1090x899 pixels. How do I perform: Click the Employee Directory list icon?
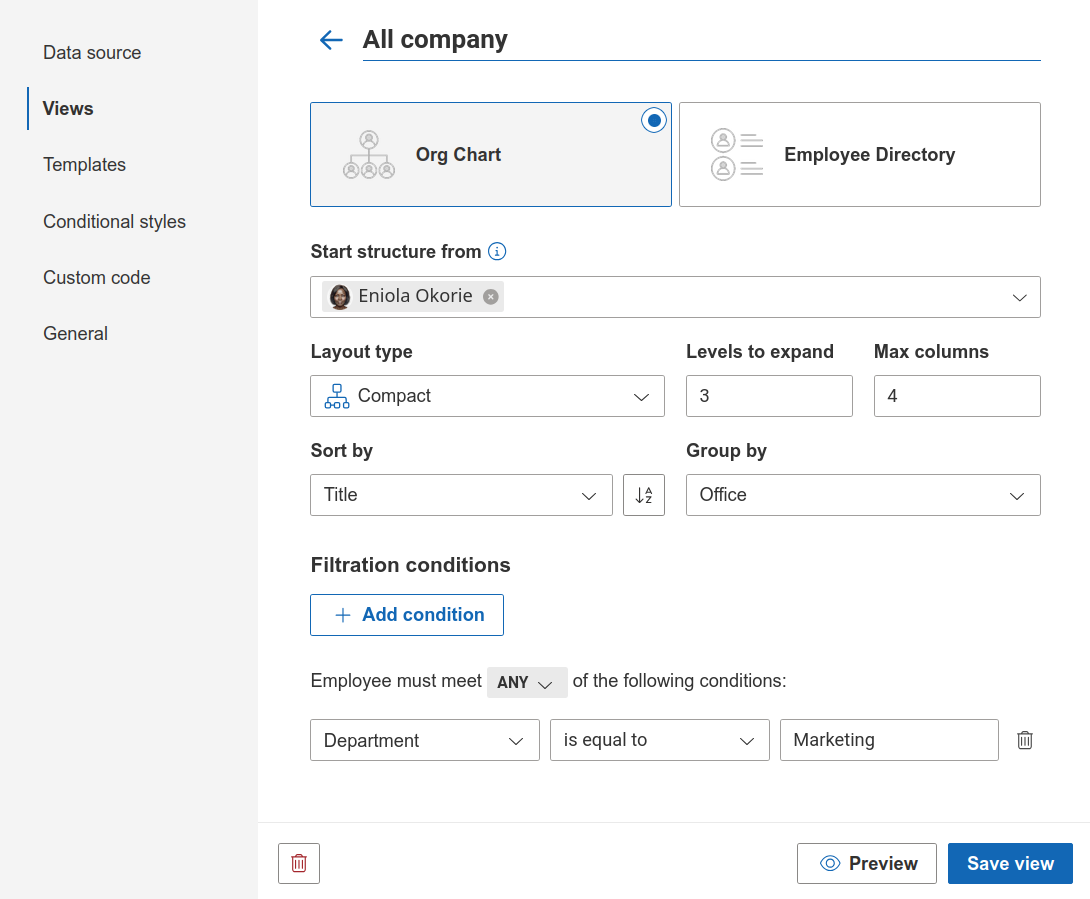737,154
